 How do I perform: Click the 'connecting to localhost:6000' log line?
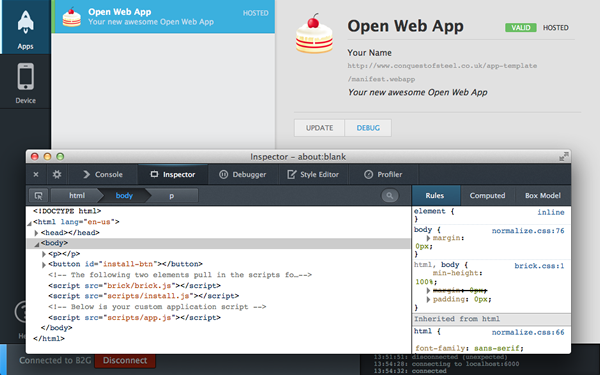(446, 364)
